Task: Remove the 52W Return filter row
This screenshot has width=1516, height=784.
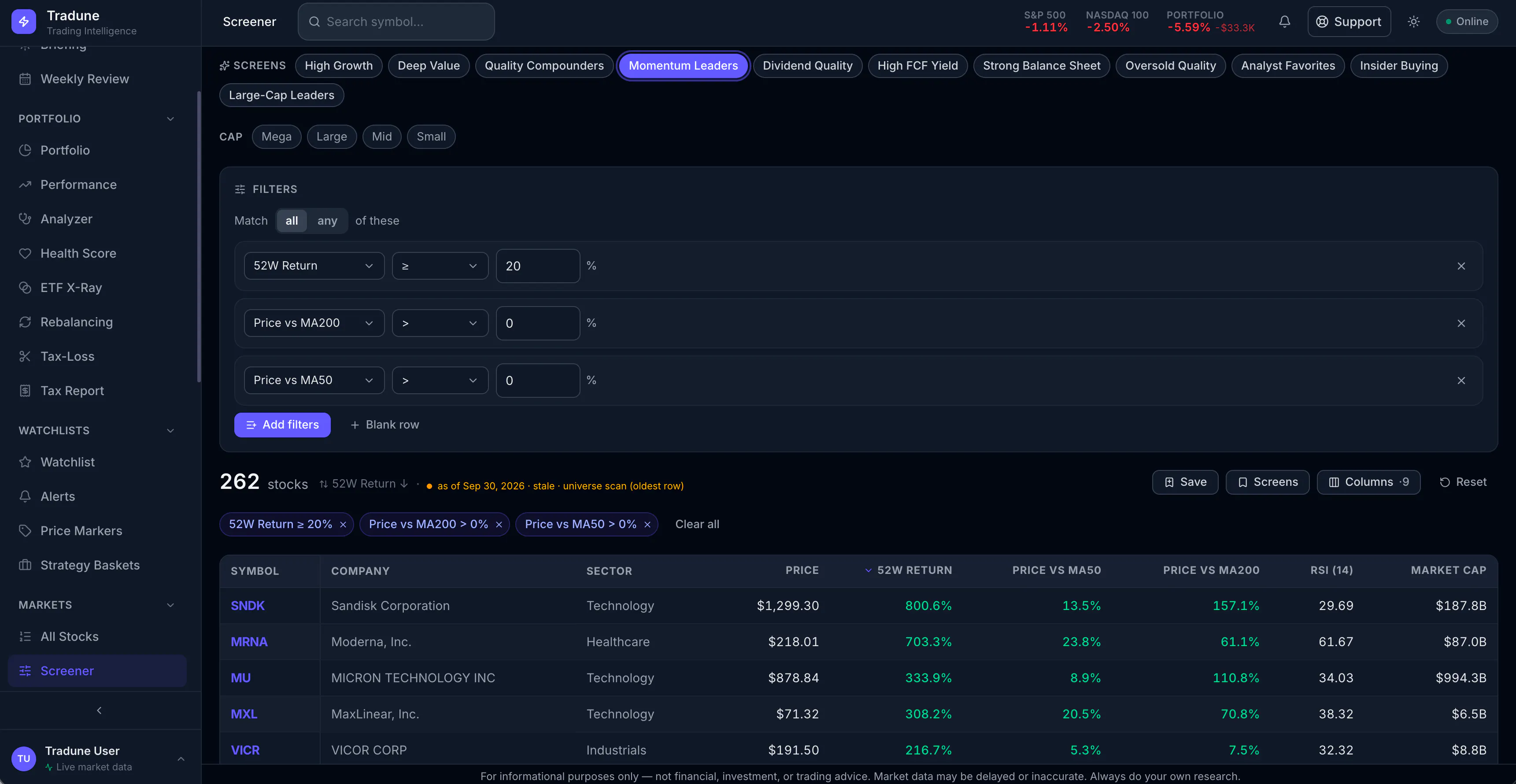Action: click(x=1461, y=266)
